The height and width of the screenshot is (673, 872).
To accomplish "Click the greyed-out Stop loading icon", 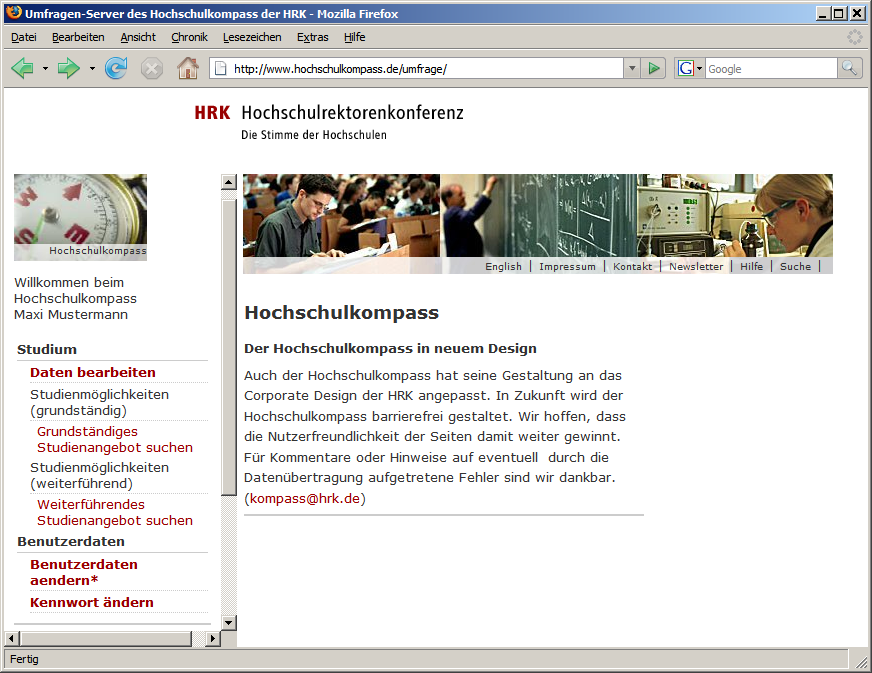I will (152, 69).
